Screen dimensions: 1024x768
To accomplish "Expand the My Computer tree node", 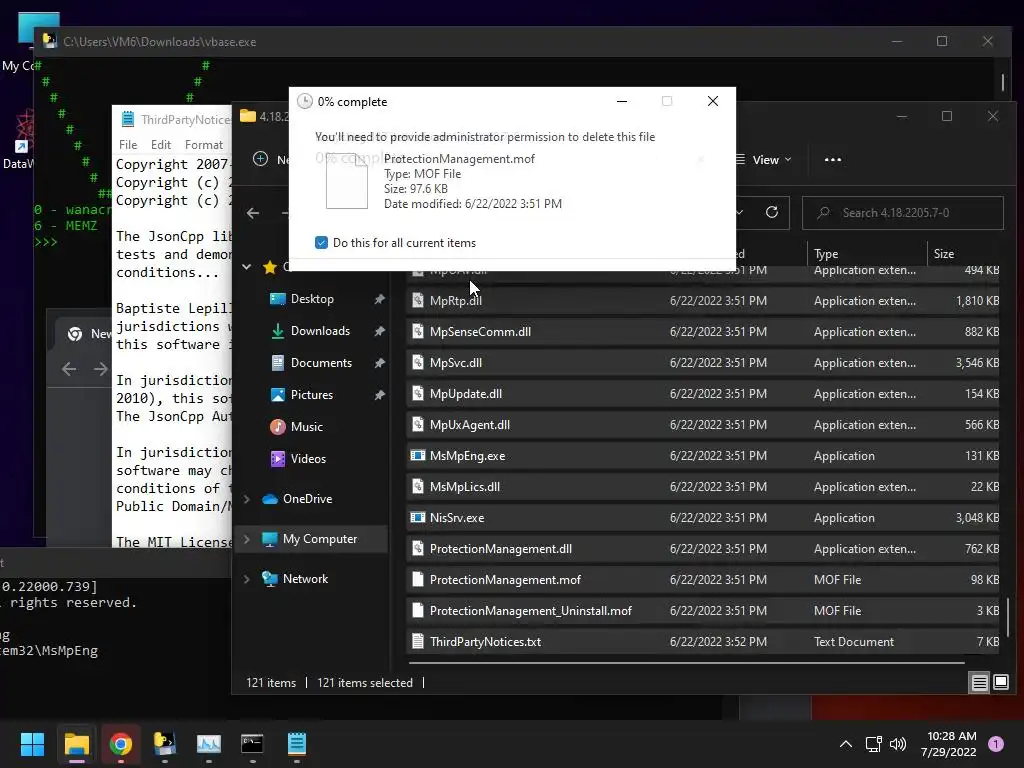I will coord(247,539).
